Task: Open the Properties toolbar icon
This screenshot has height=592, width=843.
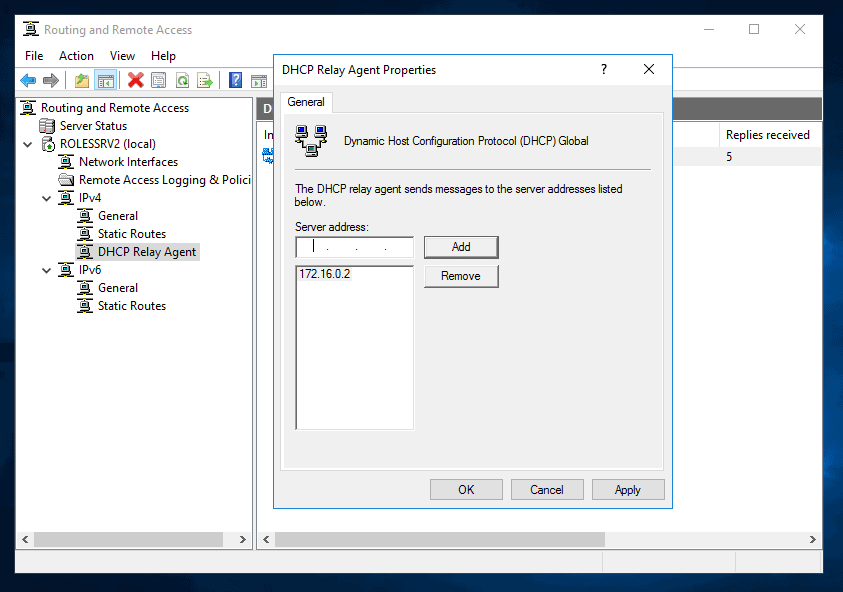Action: [x=158, y=79]
